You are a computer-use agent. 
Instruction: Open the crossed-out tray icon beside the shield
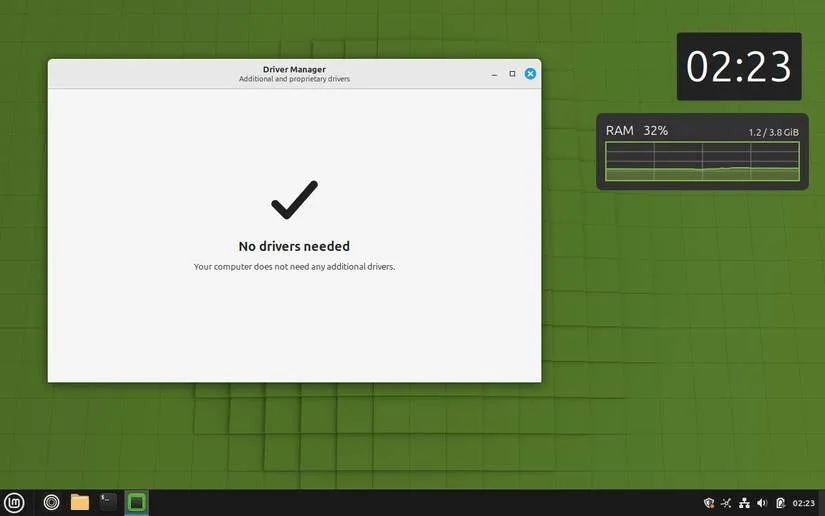[x=726, y=503]
